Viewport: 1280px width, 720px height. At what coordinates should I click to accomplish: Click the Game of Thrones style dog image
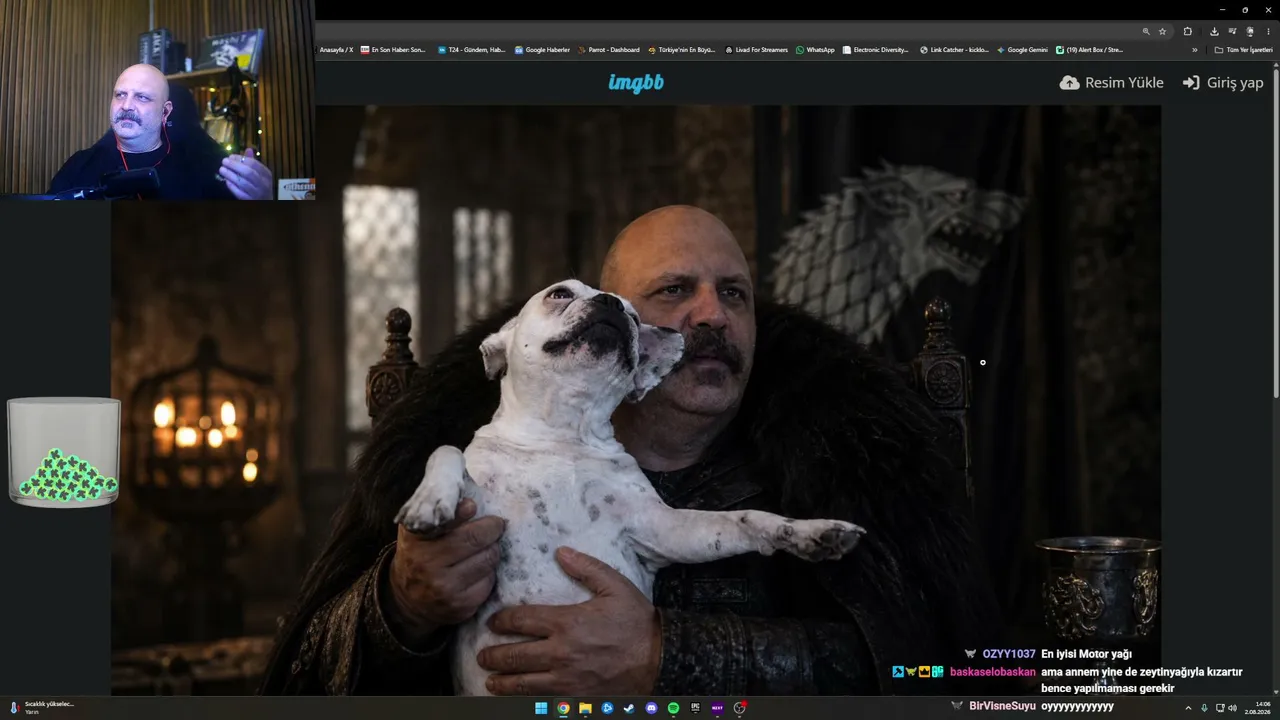click(636, 400)
